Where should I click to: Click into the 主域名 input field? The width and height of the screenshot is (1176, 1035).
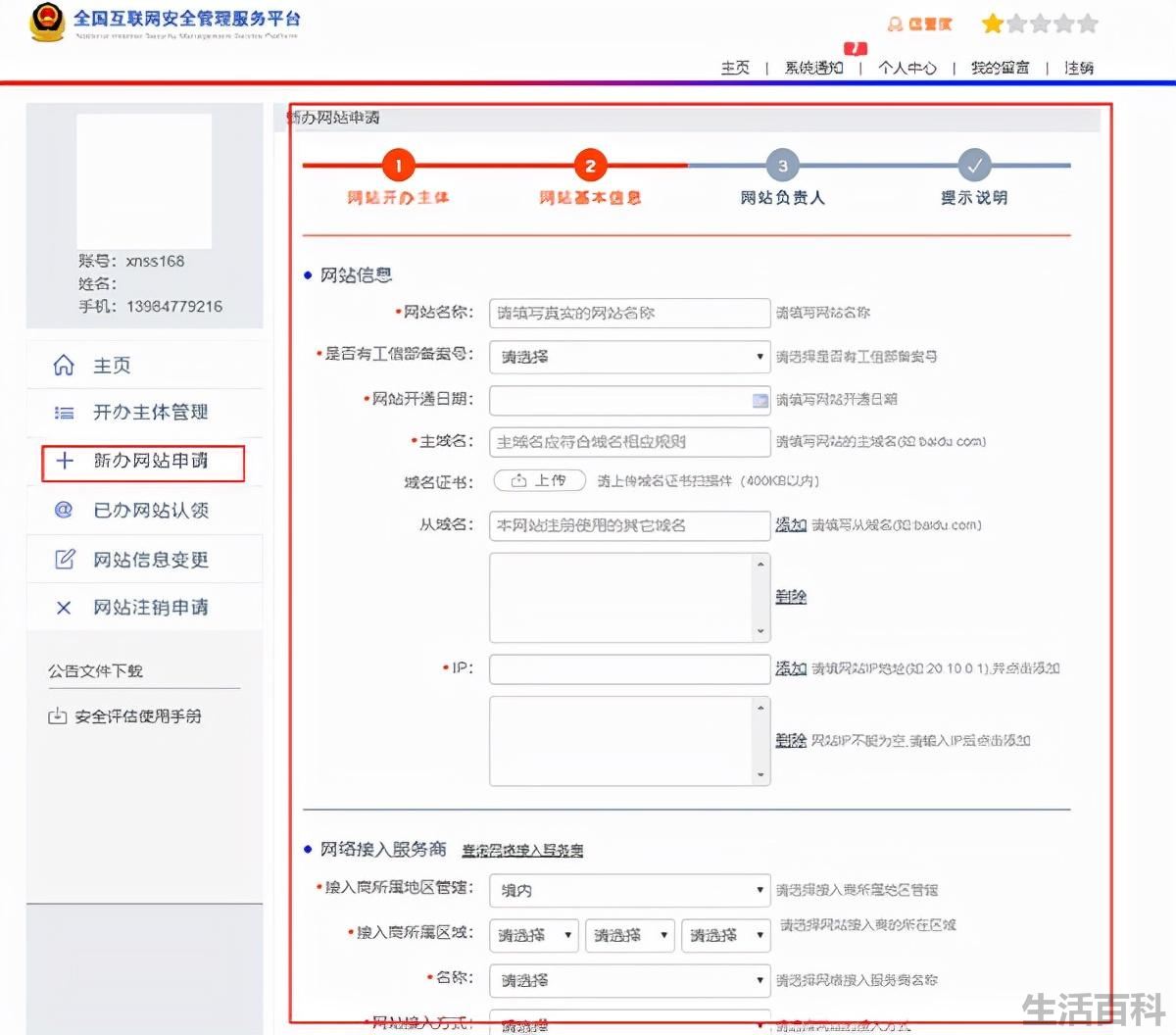pyautogui.click(x=629, y=442)
